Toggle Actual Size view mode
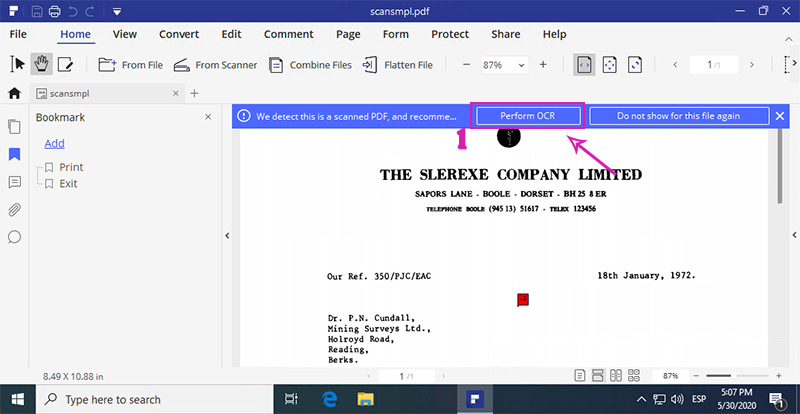 635,65
